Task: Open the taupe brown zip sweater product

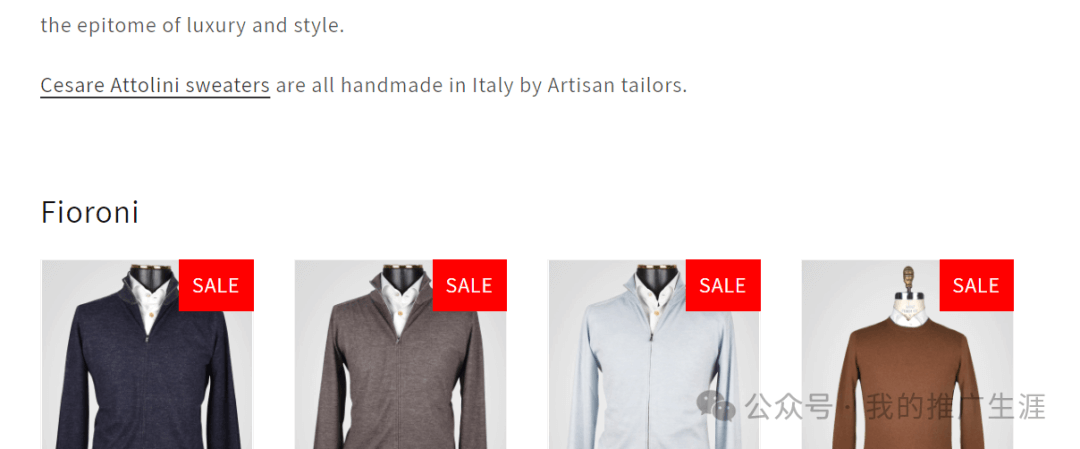Action: [x=401, y=354]
